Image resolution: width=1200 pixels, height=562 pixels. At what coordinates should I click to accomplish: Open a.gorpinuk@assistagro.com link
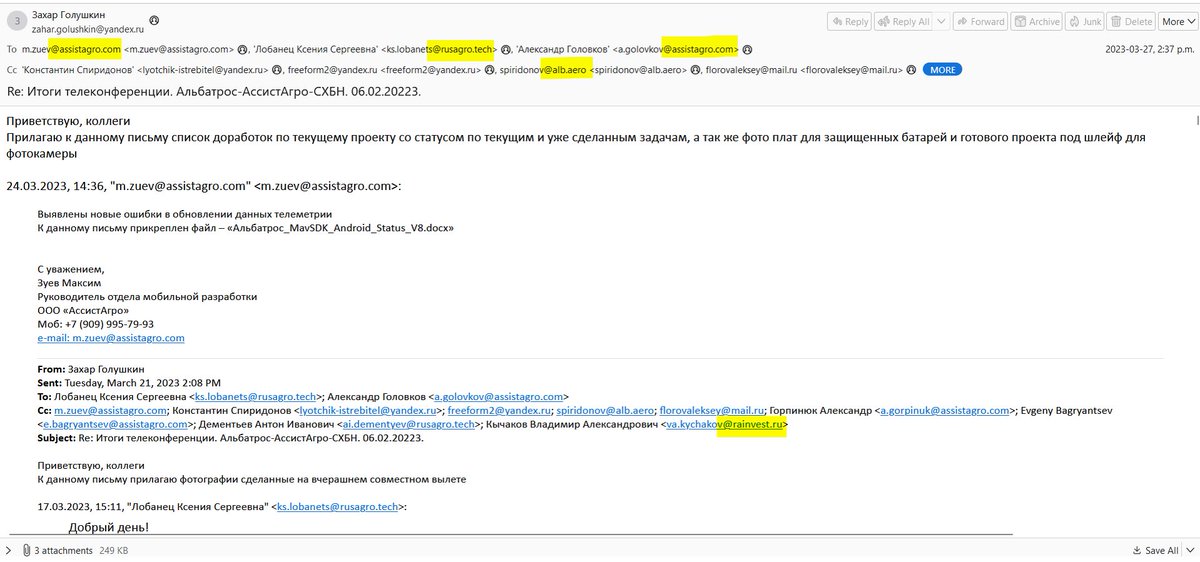click(x=945, y=410)
